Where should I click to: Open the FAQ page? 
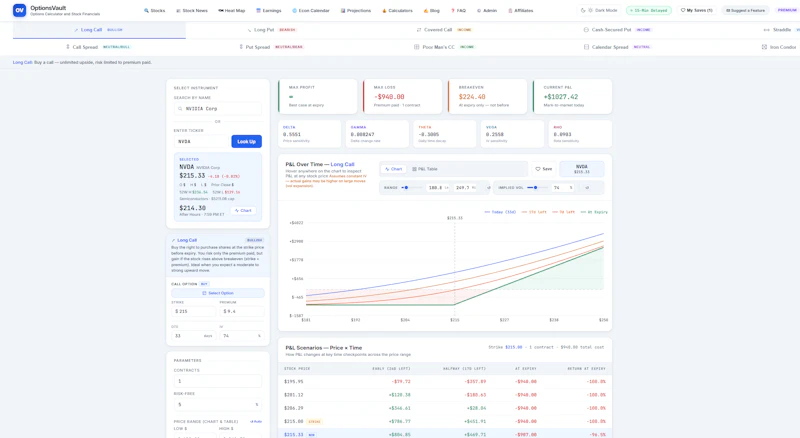[x=459, y=10]
